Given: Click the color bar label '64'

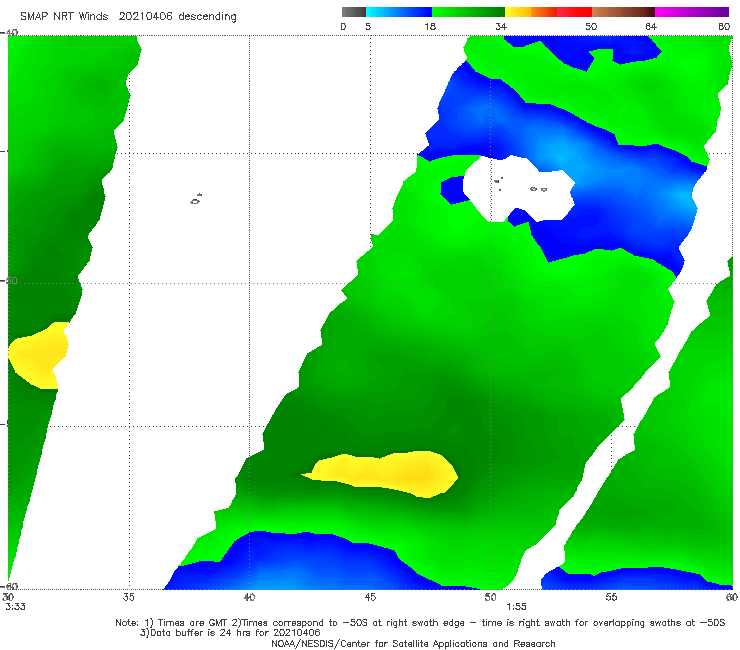Looking at the screenshot, I should pyautogui.click(x=651, y=26).
